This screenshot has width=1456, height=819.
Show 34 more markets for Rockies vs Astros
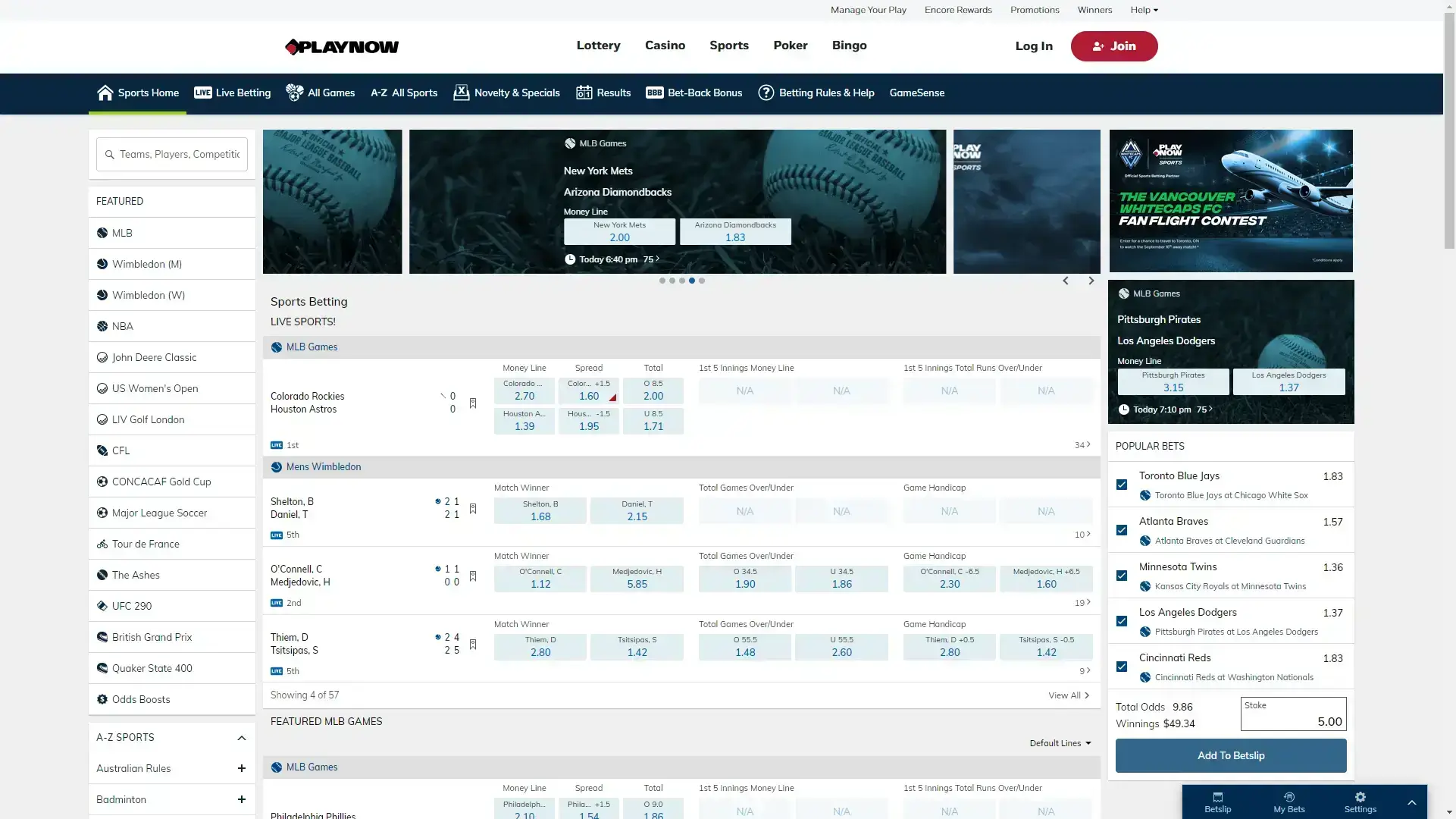point(1082,445)
